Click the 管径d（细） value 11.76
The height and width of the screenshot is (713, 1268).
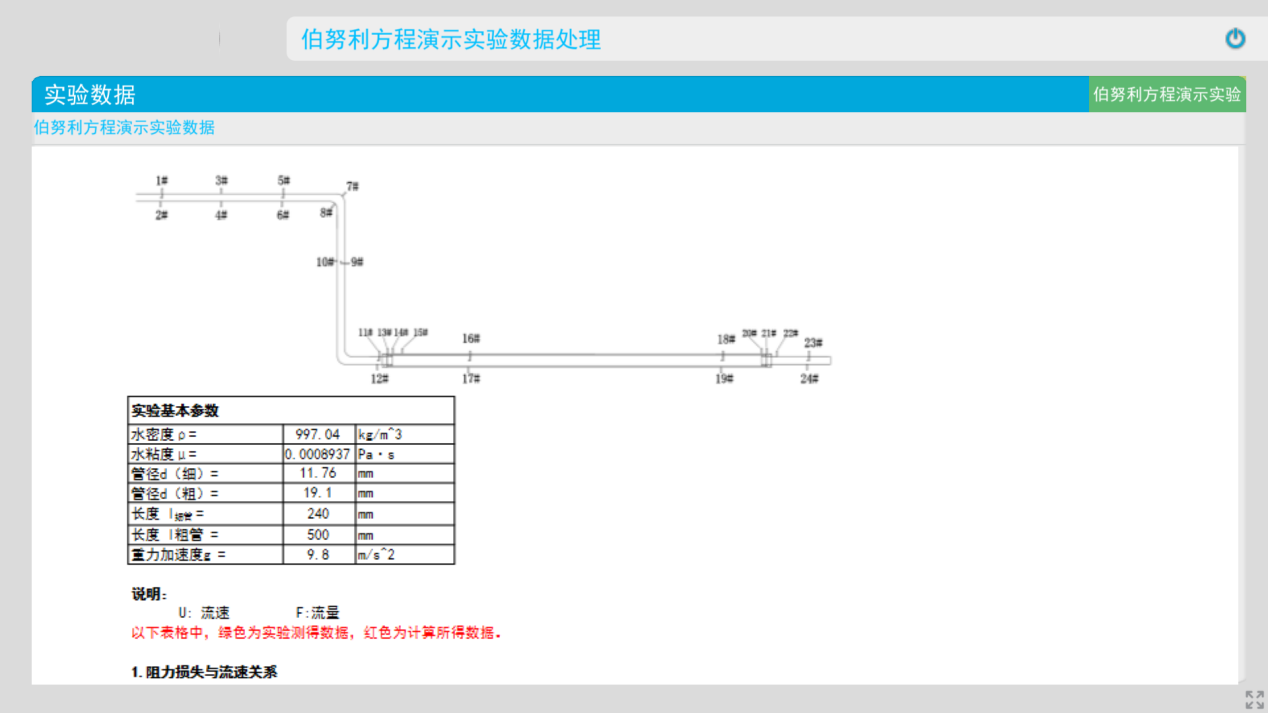(x=316, y=473)
